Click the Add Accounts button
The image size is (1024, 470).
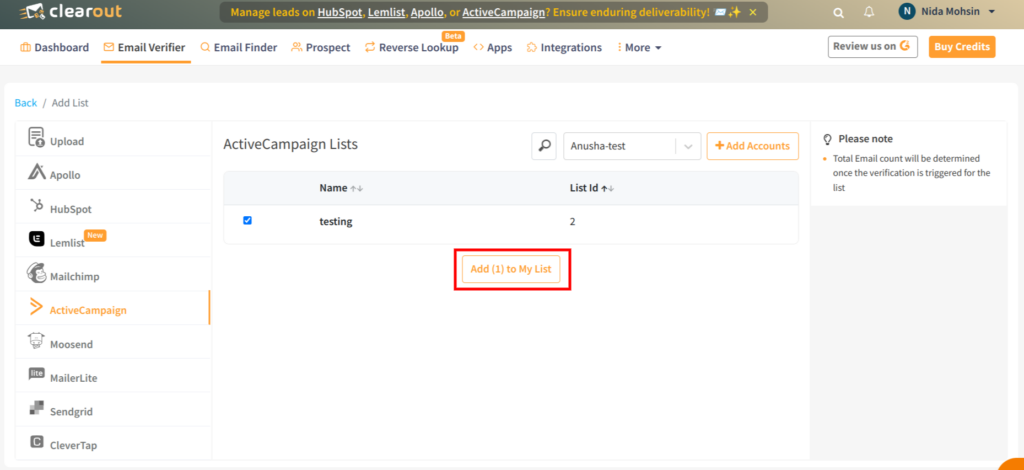coord(752,146)
